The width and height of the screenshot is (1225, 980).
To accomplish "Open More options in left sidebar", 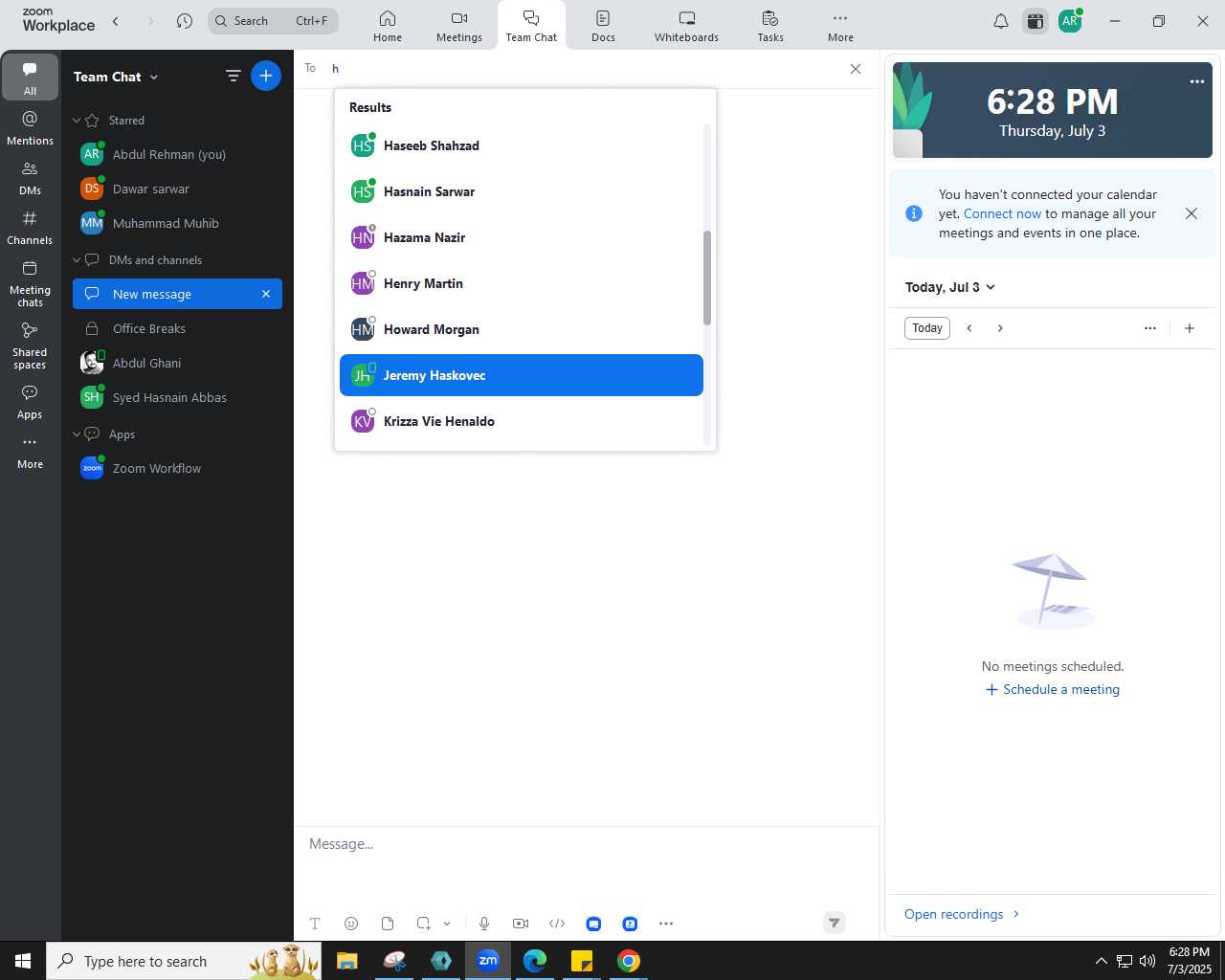I will coord(30,453).
